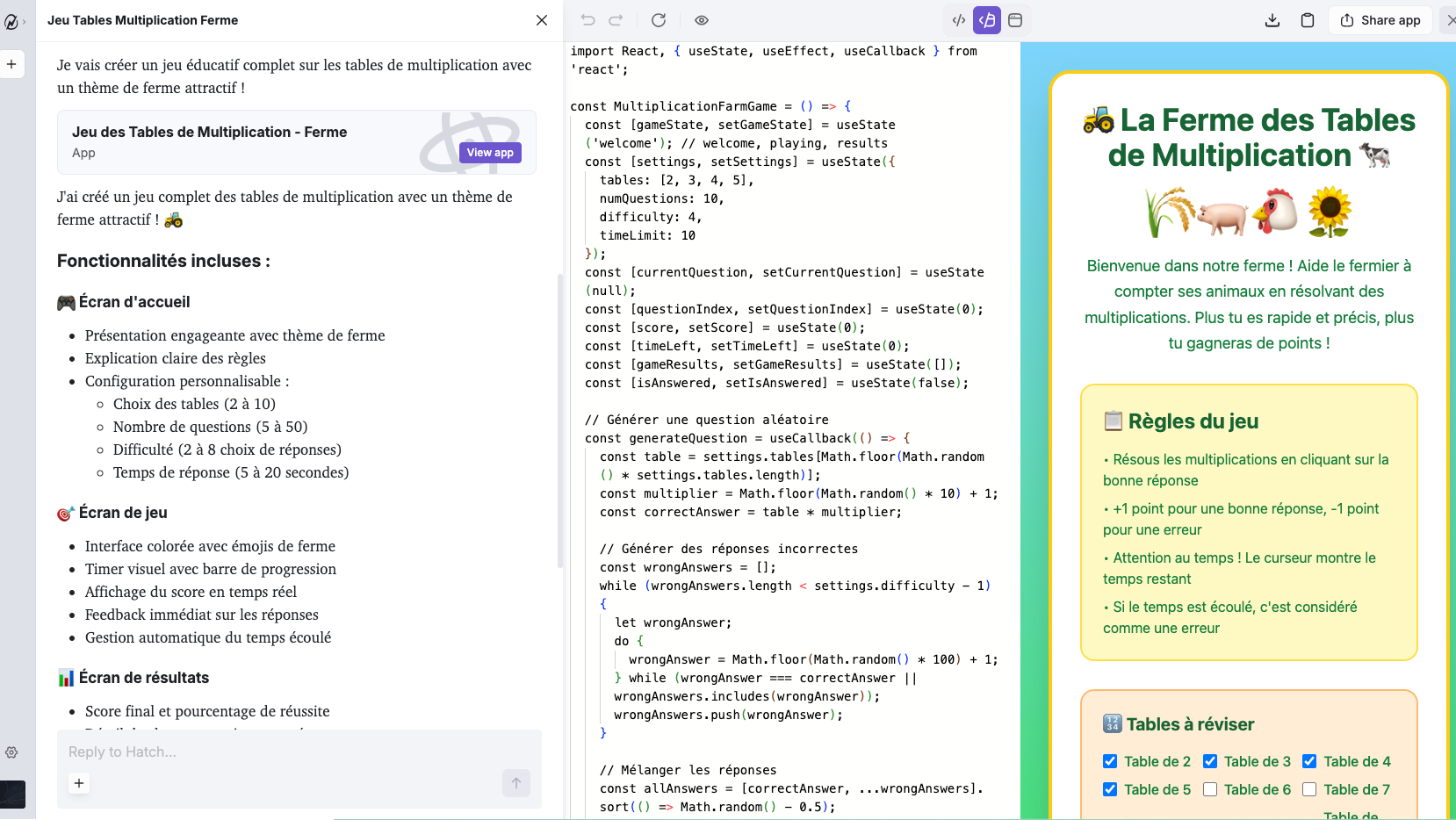Open the View app button
This screenshot has width=1456, height=820.
[x=490, y=153]
